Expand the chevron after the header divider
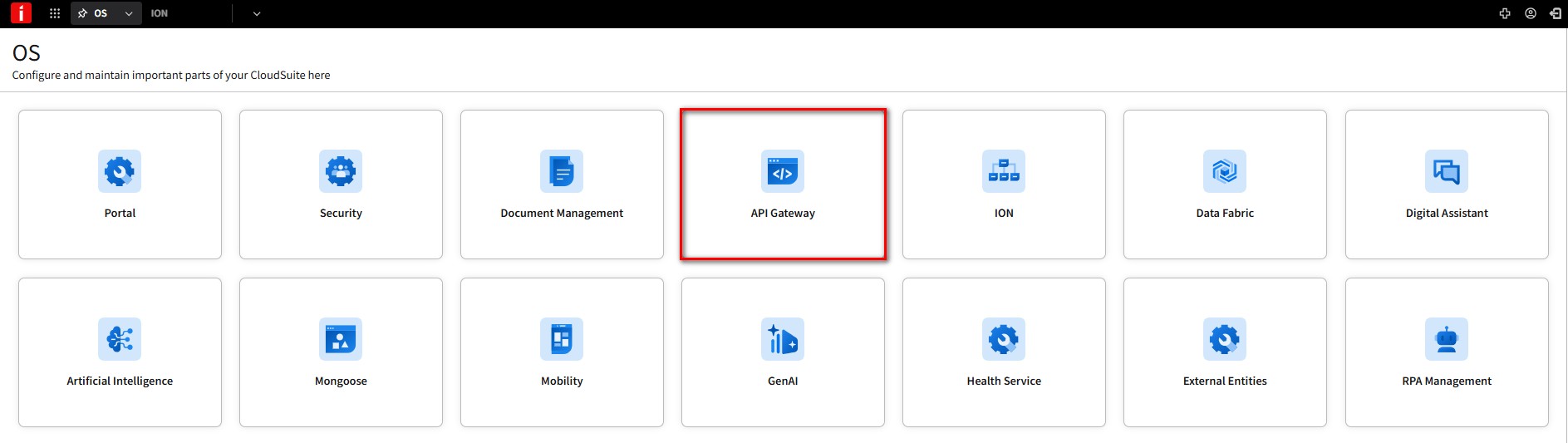1568x443 pixels. pyautogui.click(x=257, y=13)
